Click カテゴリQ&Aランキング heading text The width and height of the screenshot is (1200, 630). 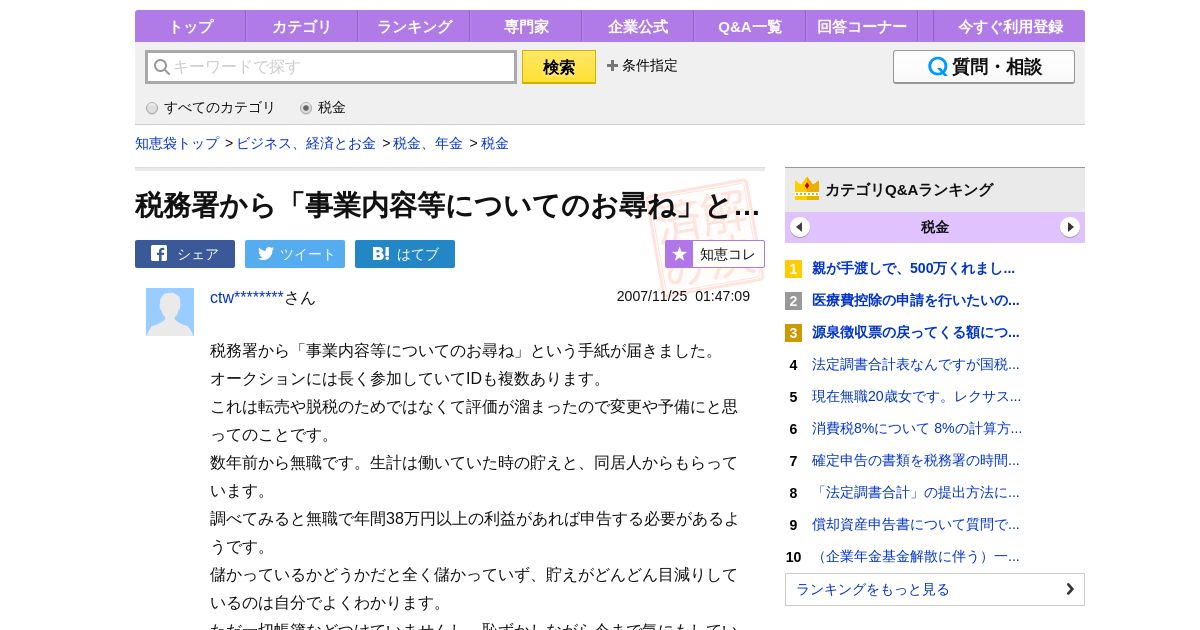coord(909,189)
